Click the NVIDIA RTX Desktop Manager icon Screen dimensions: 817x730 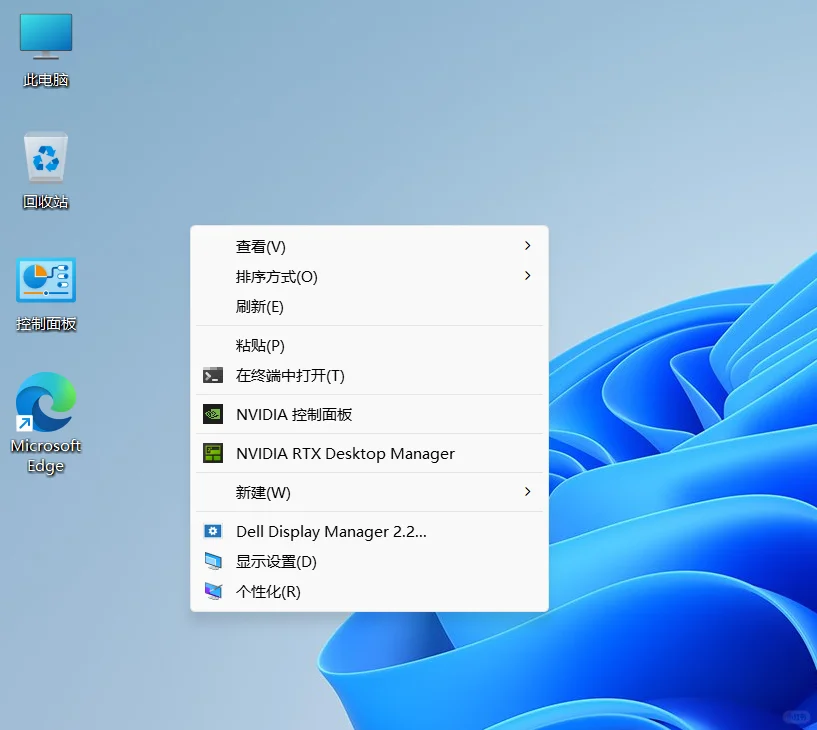coord(213,453)
